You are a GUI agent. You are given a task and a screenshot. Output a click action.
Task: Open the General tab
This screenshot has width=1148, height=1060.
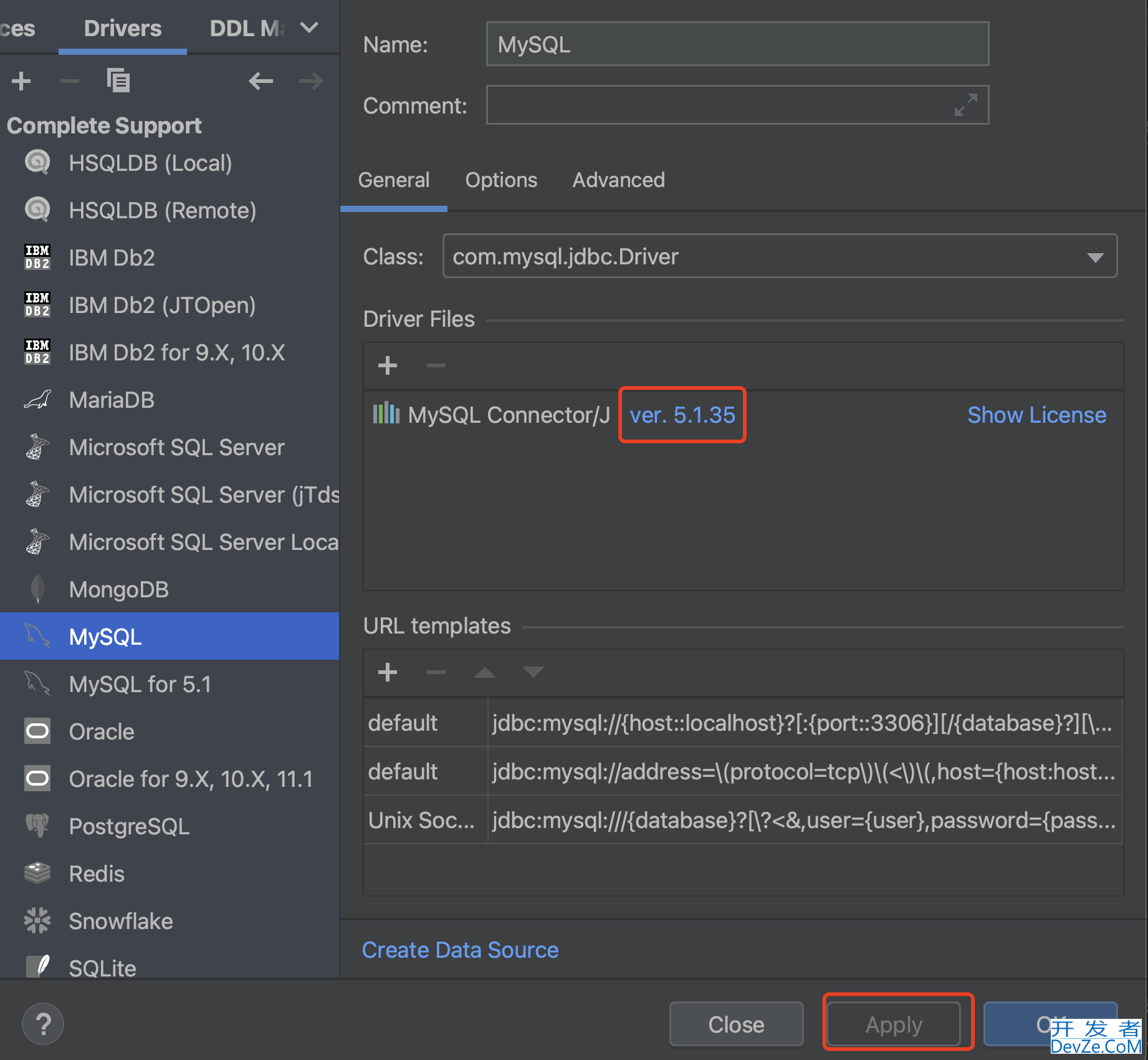point(394,180)
